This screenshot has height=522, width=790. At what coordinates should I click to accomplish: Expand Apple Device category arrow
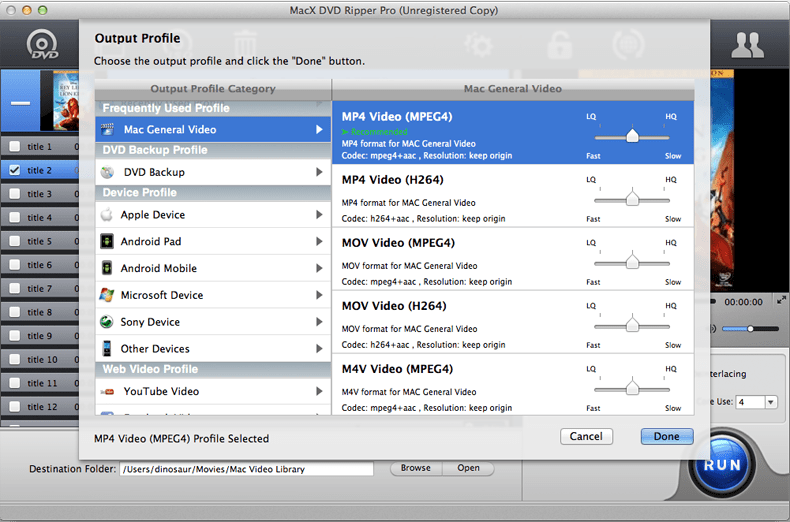pos(319,215)
